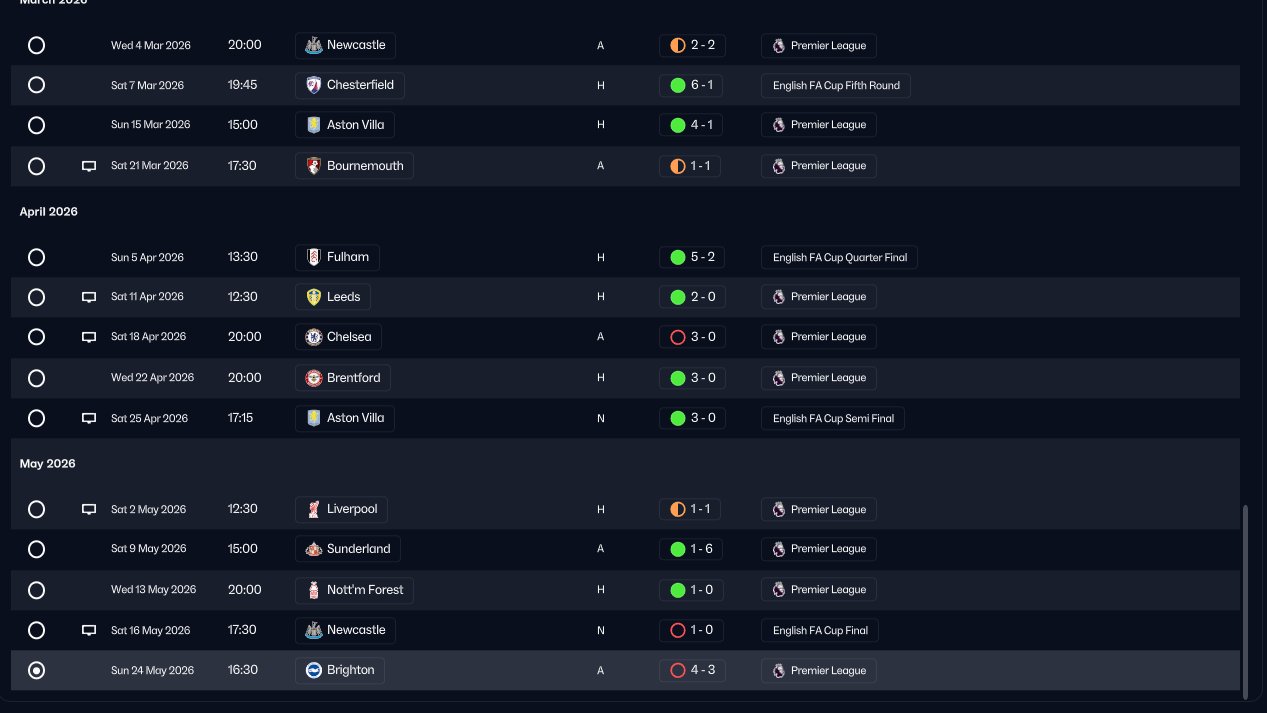
Task: Click the TV icon for the FA Cup Final
Action: (89, 631)
